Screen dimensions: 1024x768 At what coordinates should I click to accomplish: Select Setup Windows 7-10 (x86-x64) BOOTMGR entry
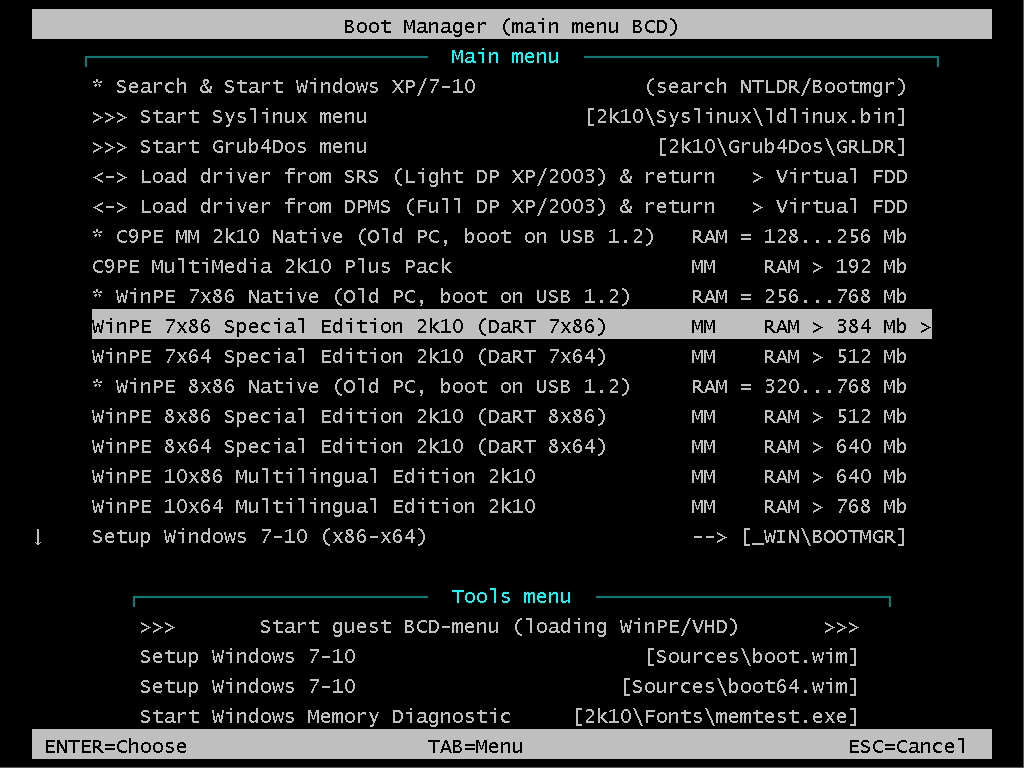pos(259,537)
